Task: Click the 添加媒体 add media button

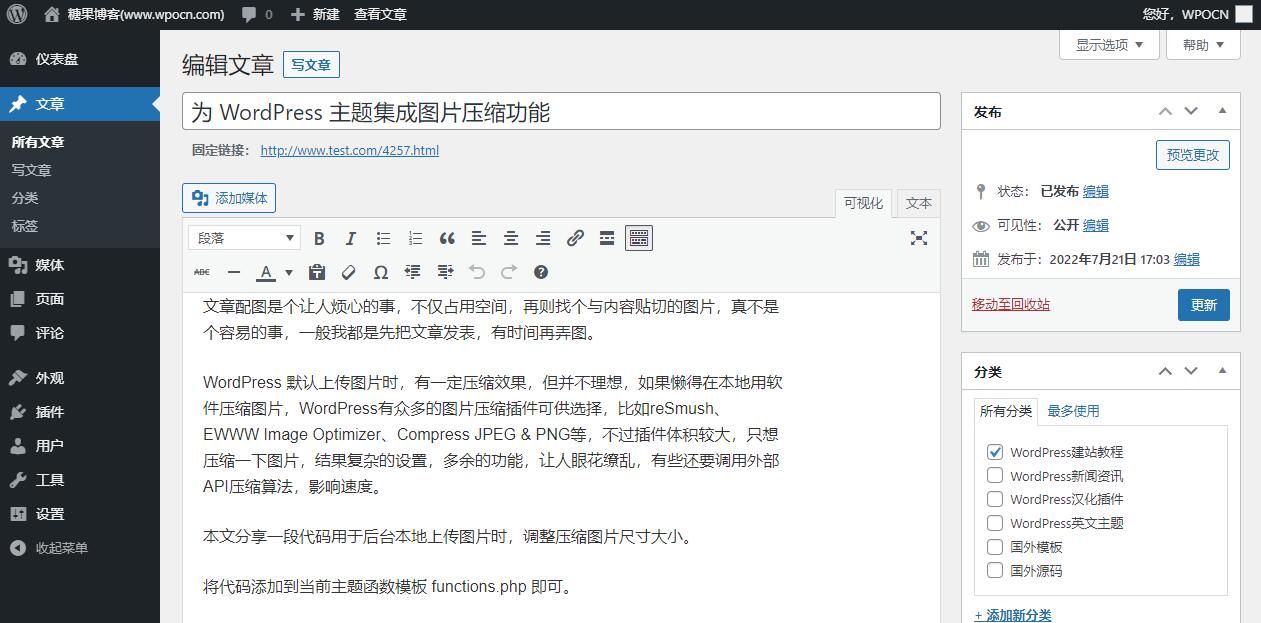Action: tap(229, 198)
